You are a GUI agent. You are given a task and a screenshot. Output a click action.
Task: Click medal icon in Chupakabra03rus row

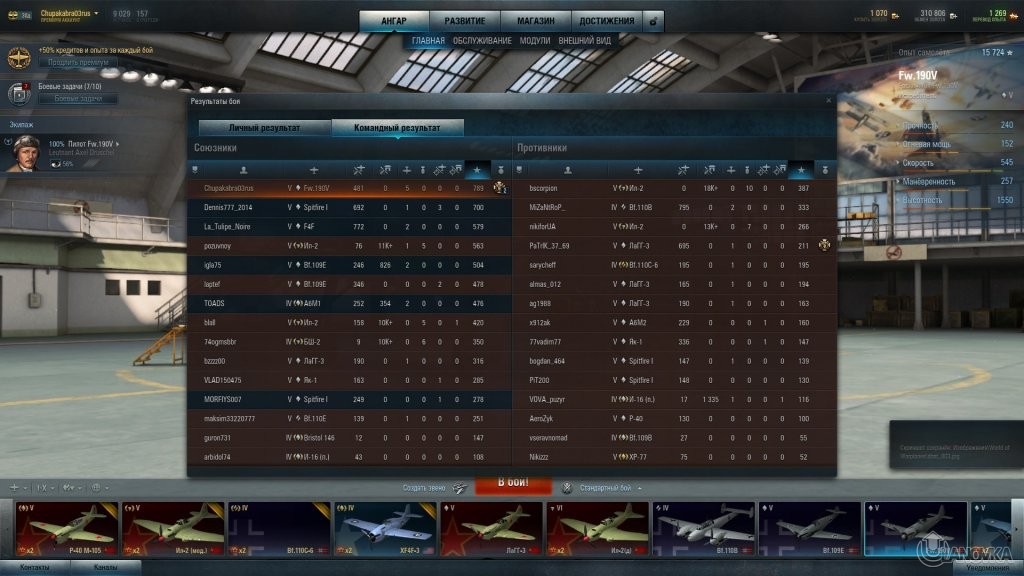pos(500,188)
